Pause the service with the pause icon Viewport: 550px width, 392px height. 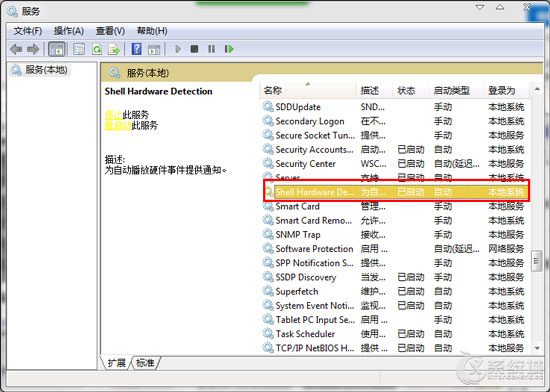pos(211,49)
